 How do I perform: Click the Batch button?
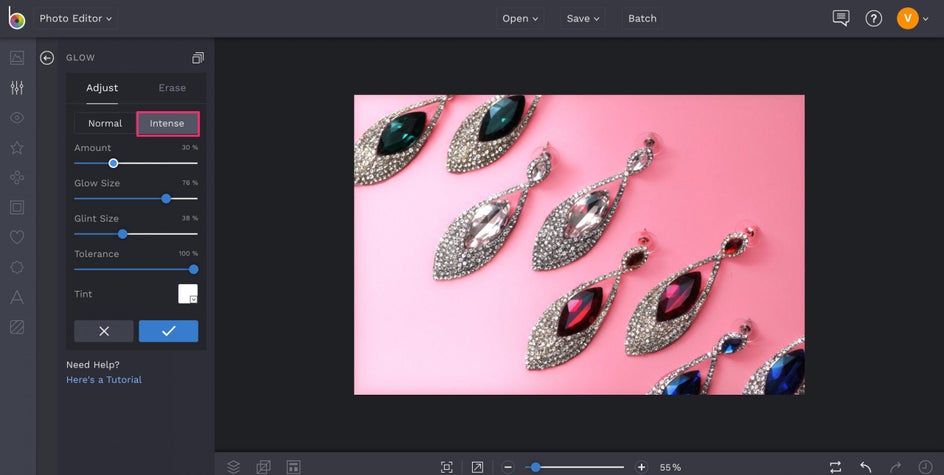642,19
